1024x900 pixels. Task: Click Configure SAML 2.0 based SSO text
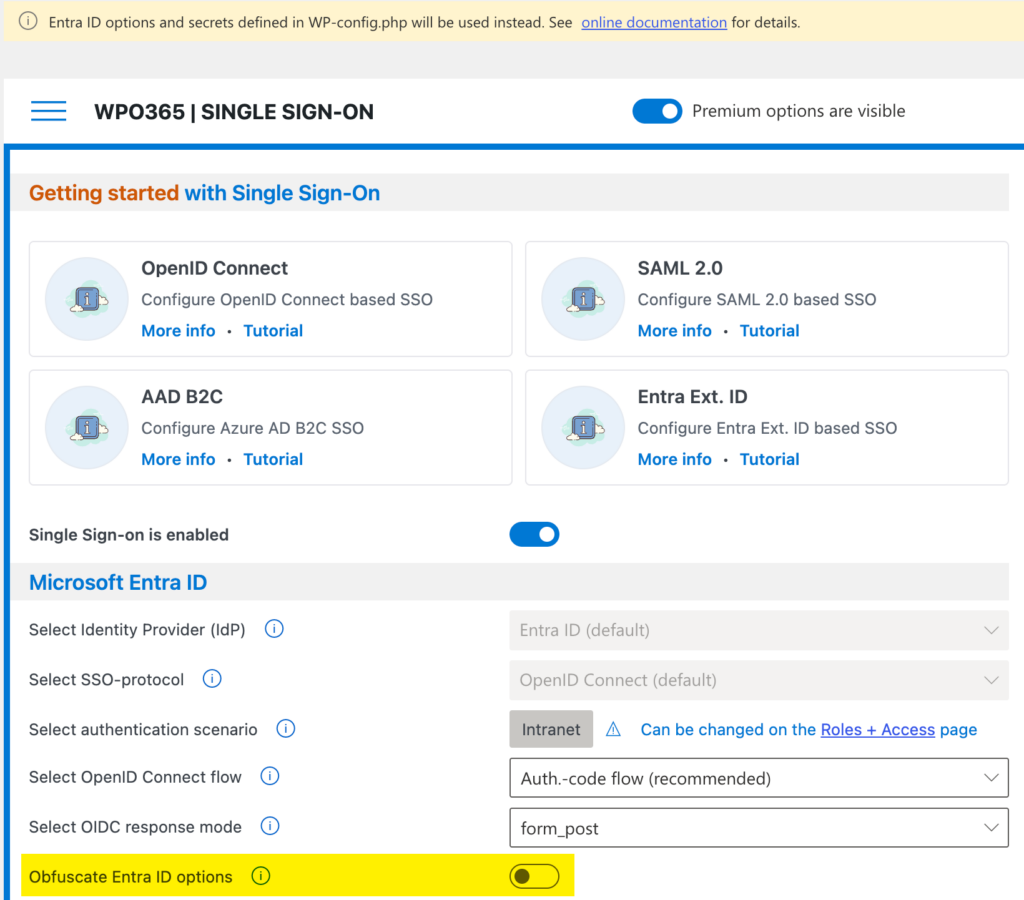[757, 299]
